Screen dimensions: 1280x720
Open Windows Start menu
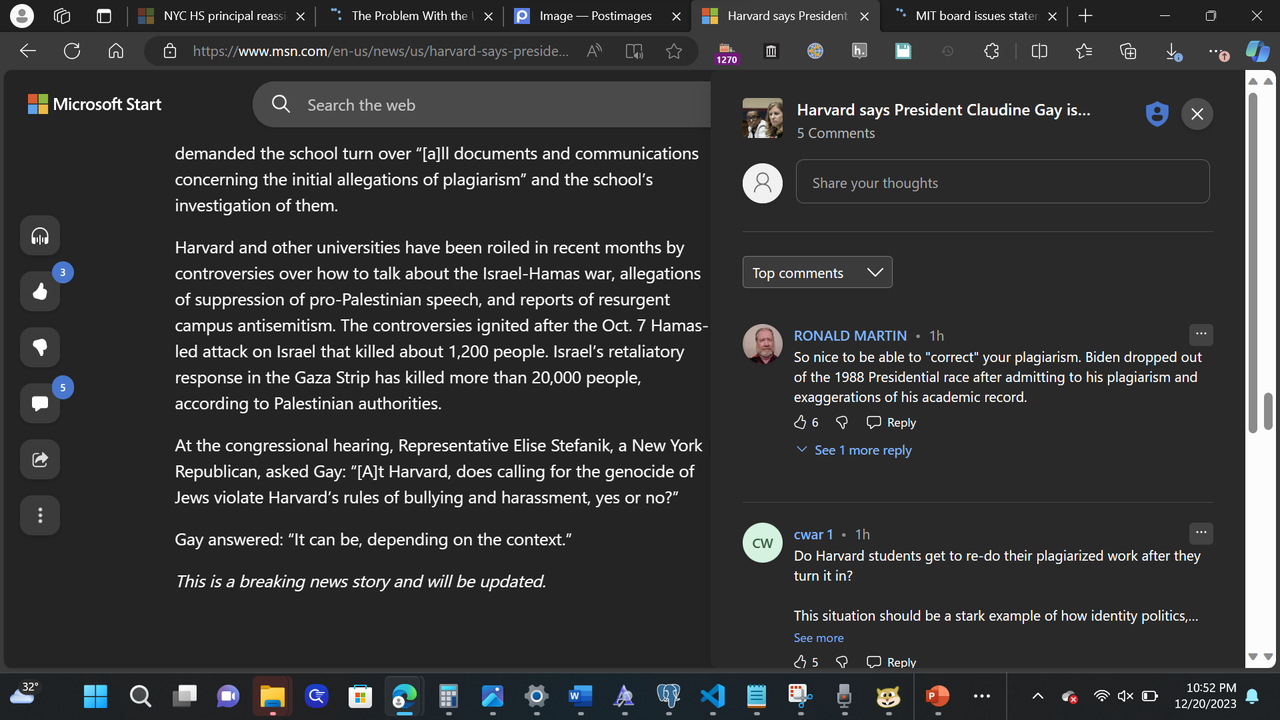96,696
